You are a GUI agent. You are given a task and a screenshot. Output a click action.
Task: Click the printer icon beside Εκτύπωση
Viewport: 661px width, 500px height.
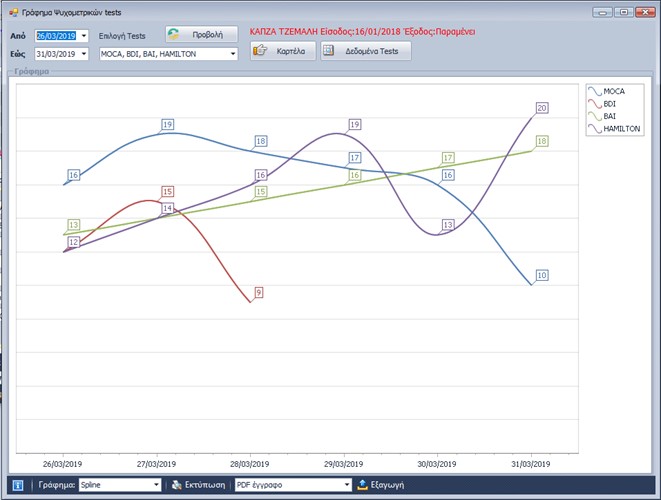[x=177, y=485]
